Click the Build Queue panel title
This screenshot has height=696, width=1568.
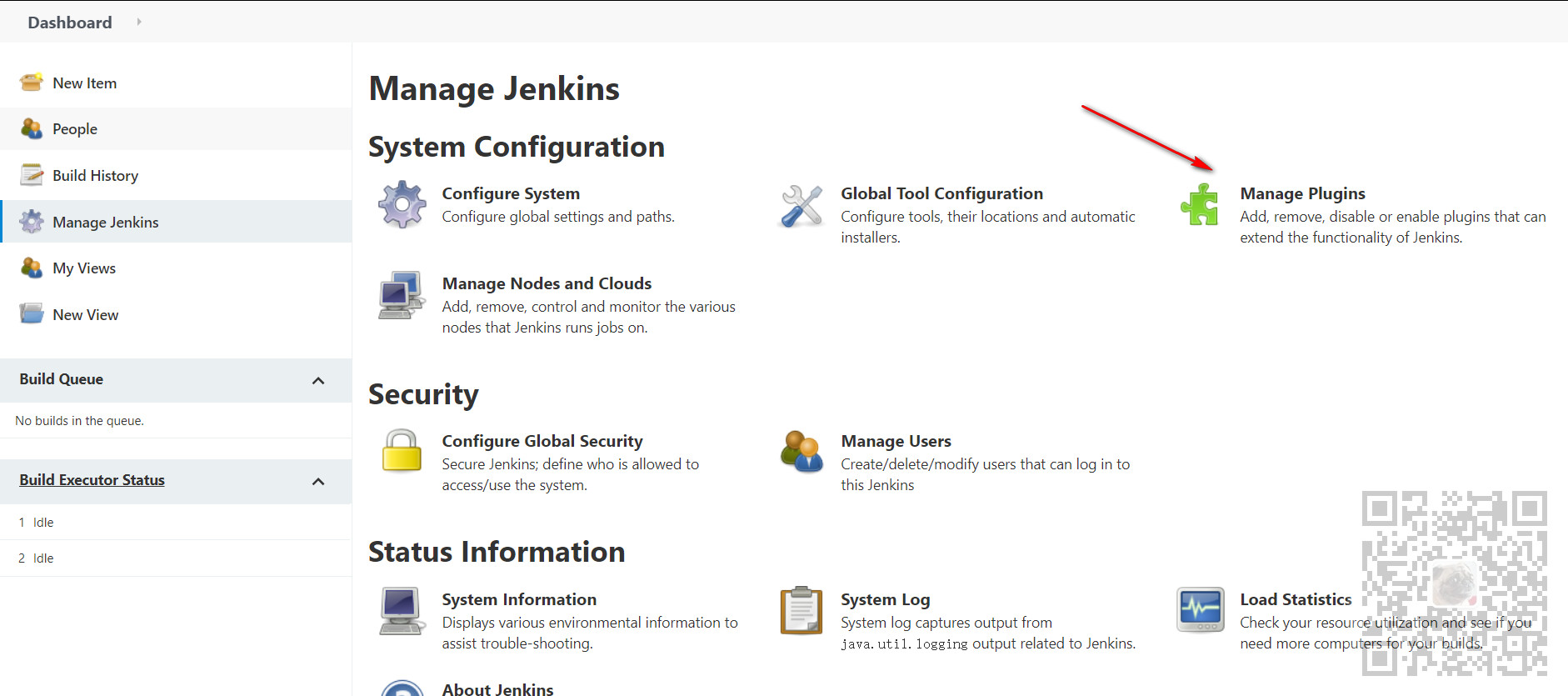[62, 379]
